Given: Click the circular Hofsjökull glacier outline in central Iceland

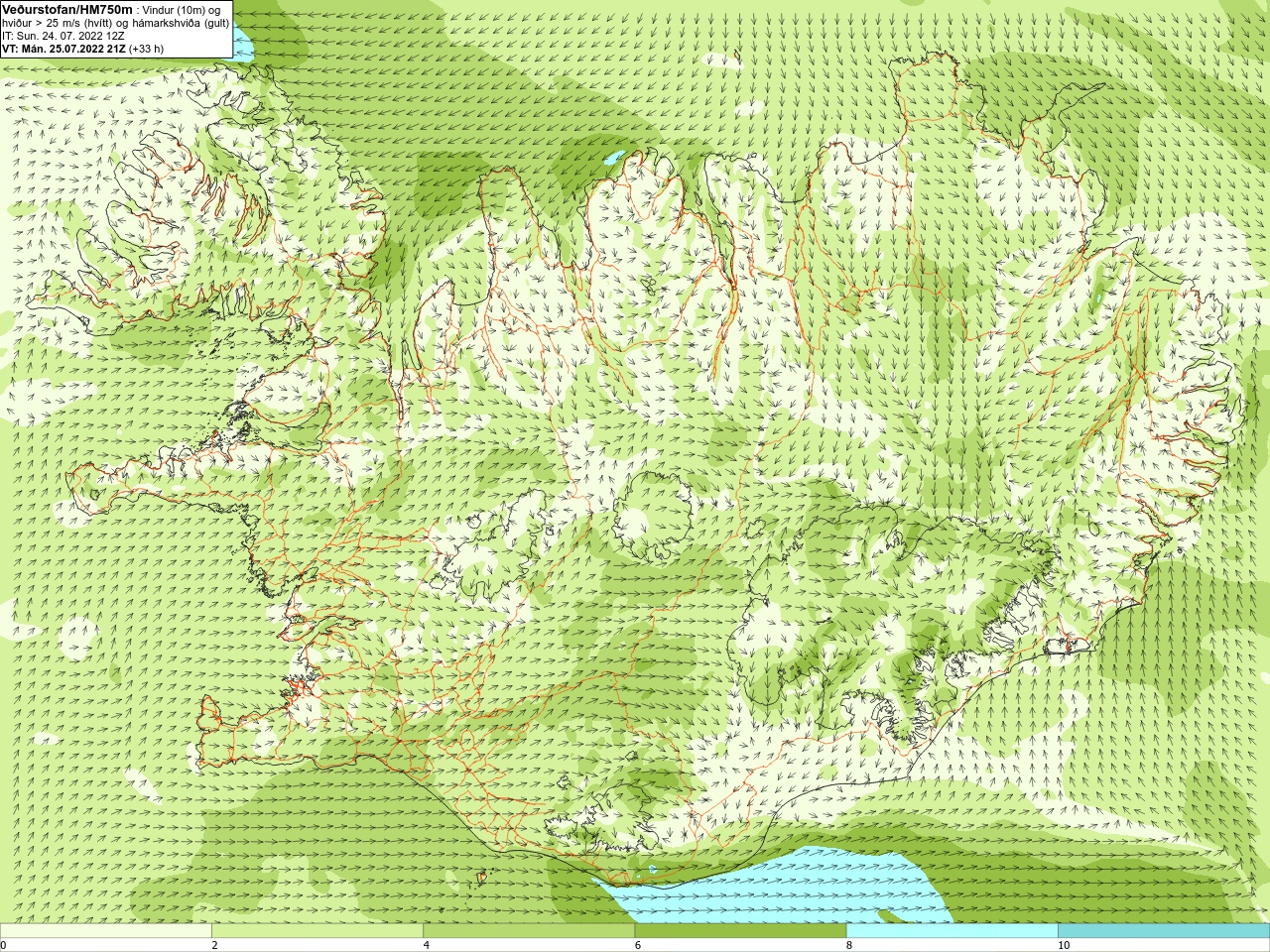Looking at the screenshot, I should click(x=653, y=517).
